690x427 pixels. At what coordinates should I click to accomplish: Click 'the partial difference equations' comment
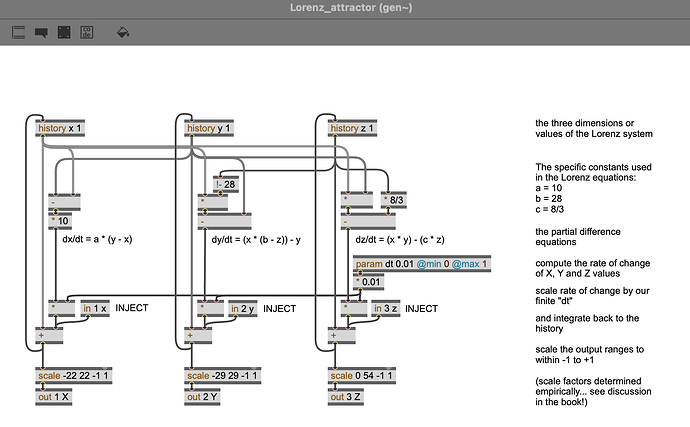578,237
